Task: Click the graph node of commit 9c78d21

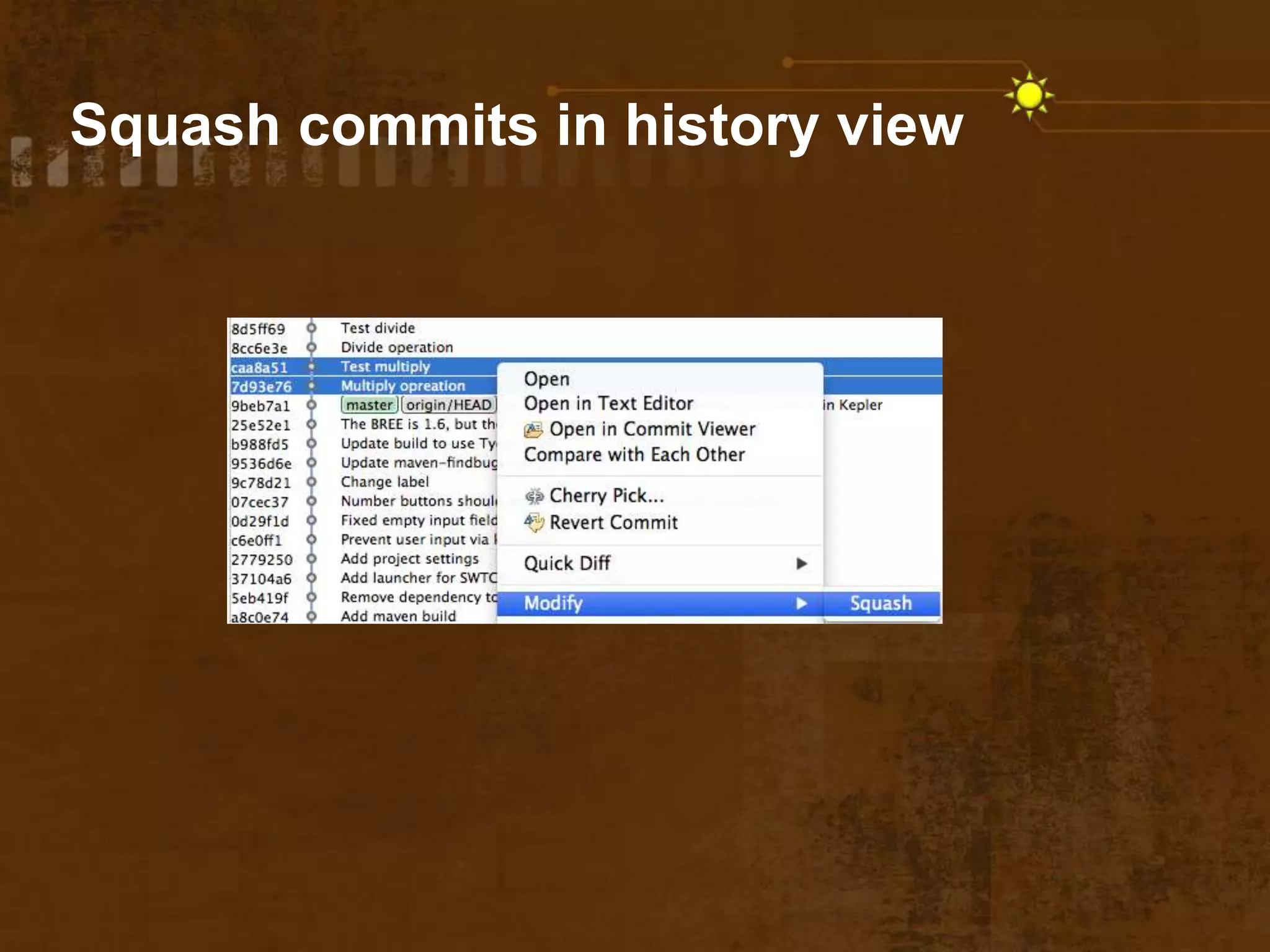Action: pyautogui.click(x=311, y=482)
